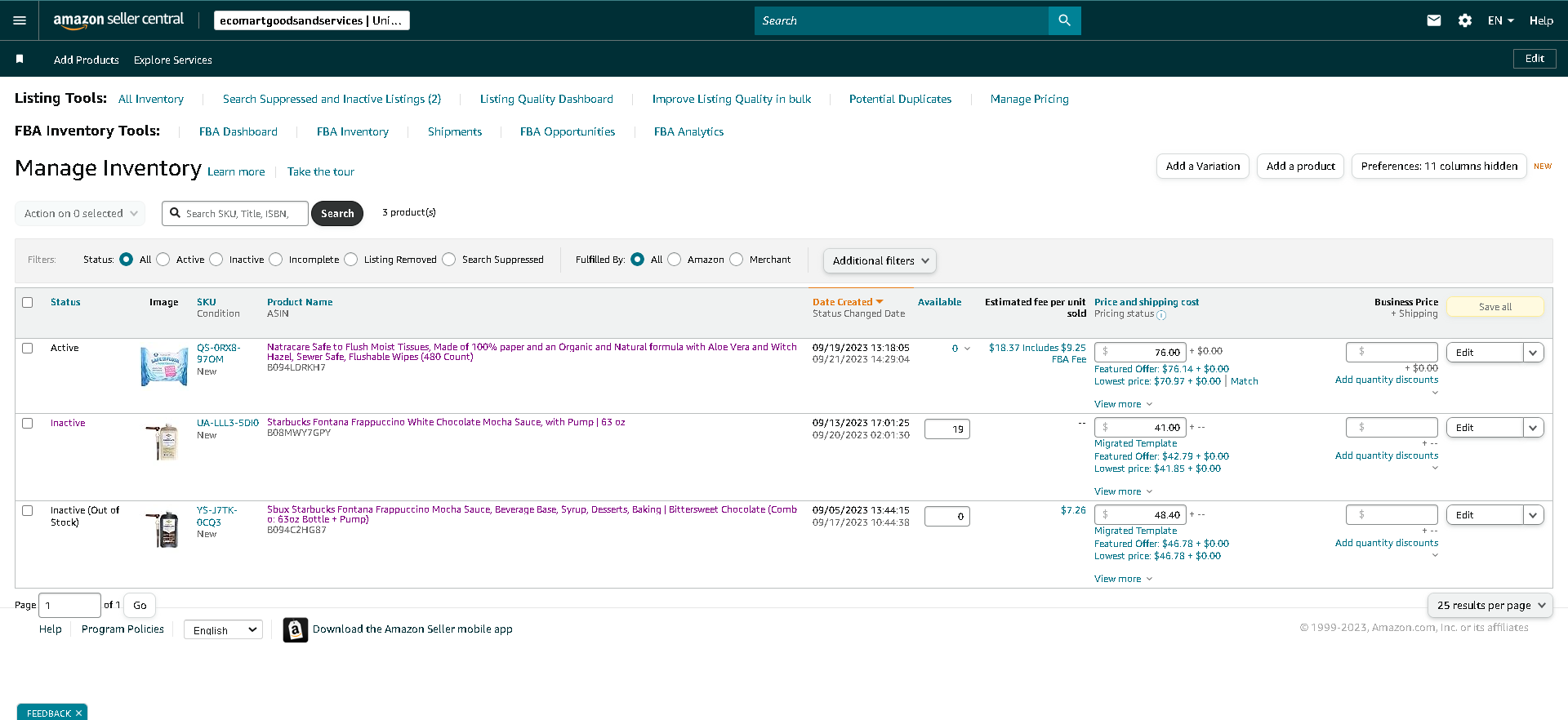The height and width of the screenshot is (720, 1568).
Task: Click the Go page button
Action: click(x=140, y=605)
